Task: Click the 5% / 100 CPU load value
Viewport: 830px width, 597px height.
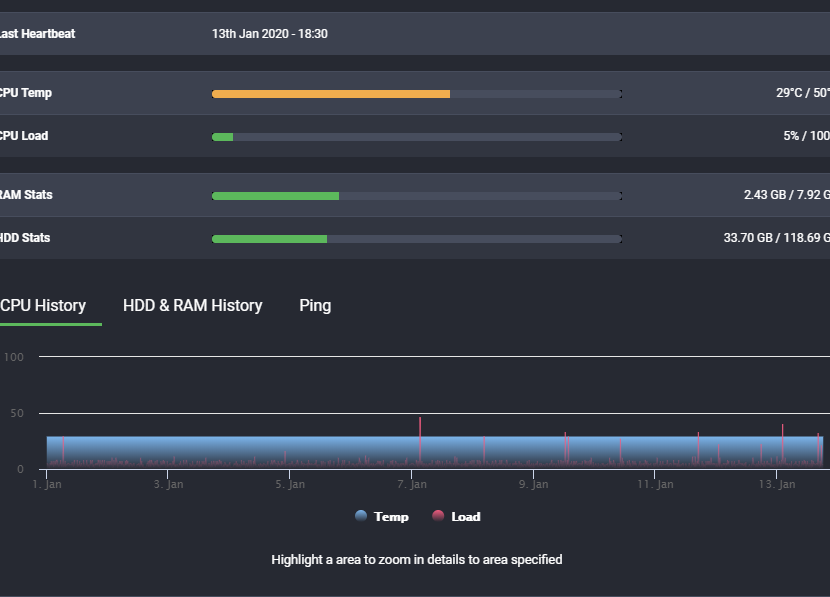Action: pos(807,135)
